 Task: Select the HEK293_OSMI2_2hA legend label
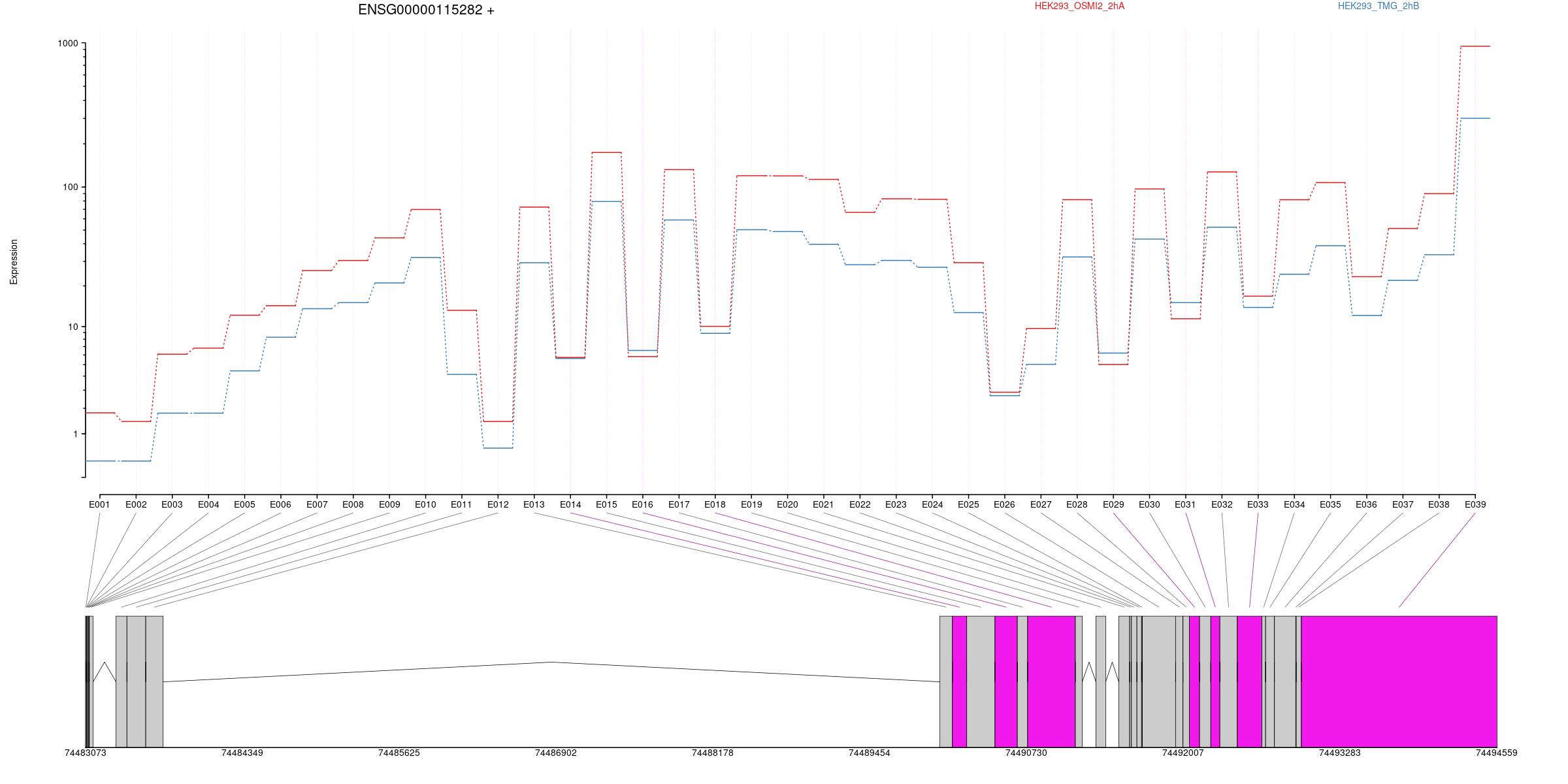click(1079, 6)
